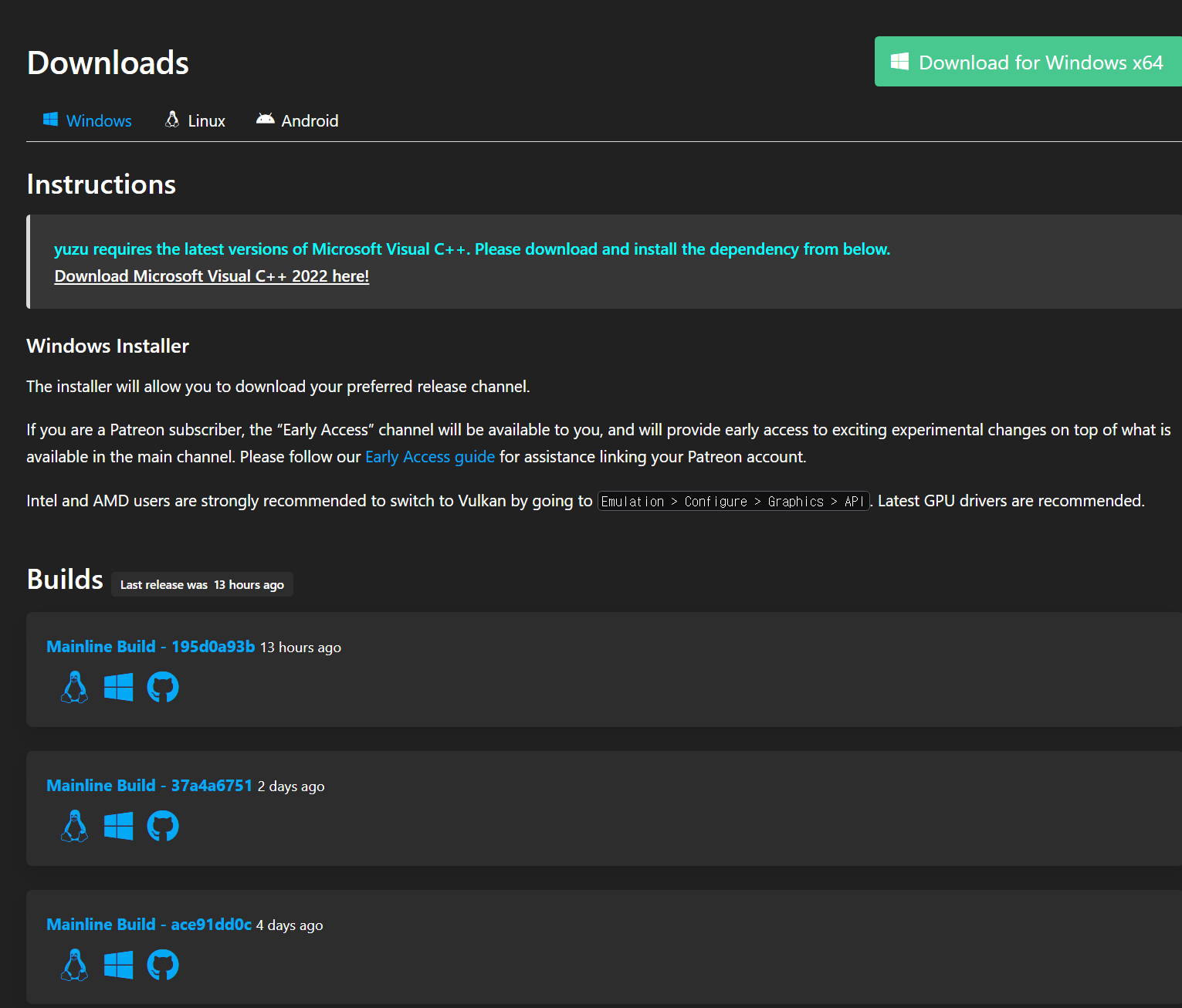
Task: Open the Early Access guide link
Action: tap(430, 457)
